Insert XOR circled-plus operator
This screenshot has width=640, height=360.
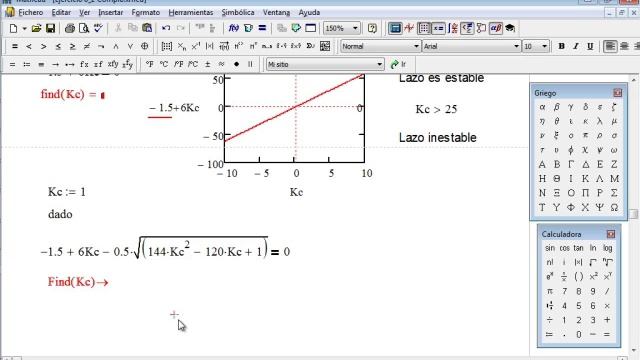coord(144,46)
